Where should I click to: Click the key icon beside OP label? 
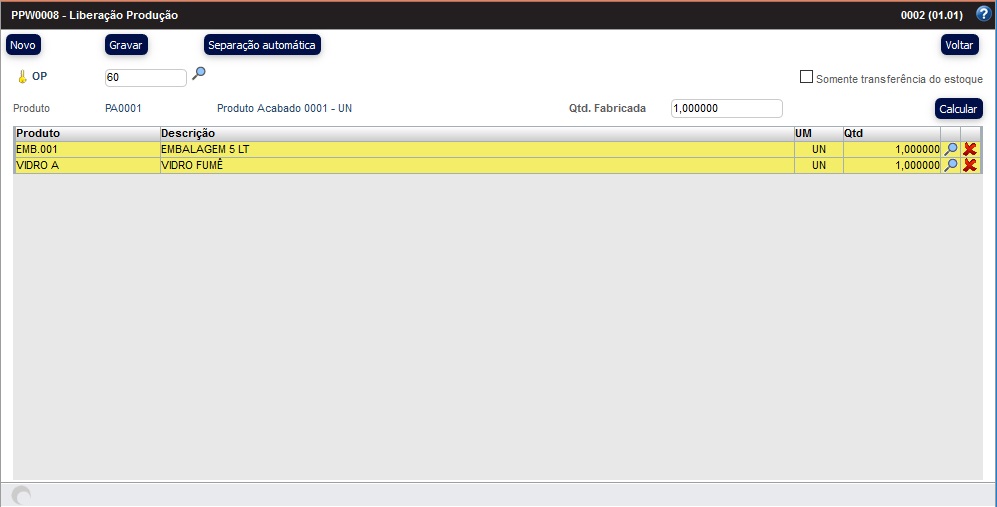22,77
